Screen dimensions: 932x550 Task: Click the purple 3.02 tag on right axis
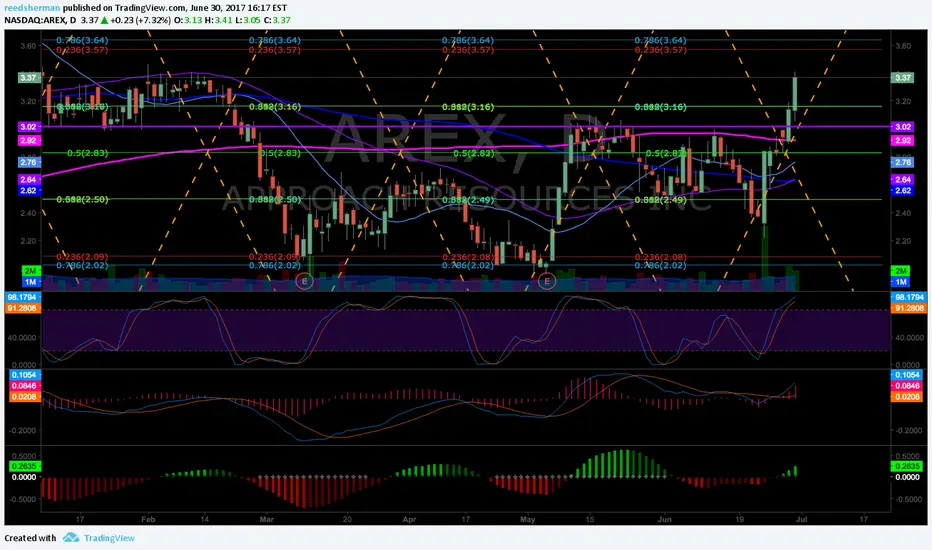click(x=903, y=127)
